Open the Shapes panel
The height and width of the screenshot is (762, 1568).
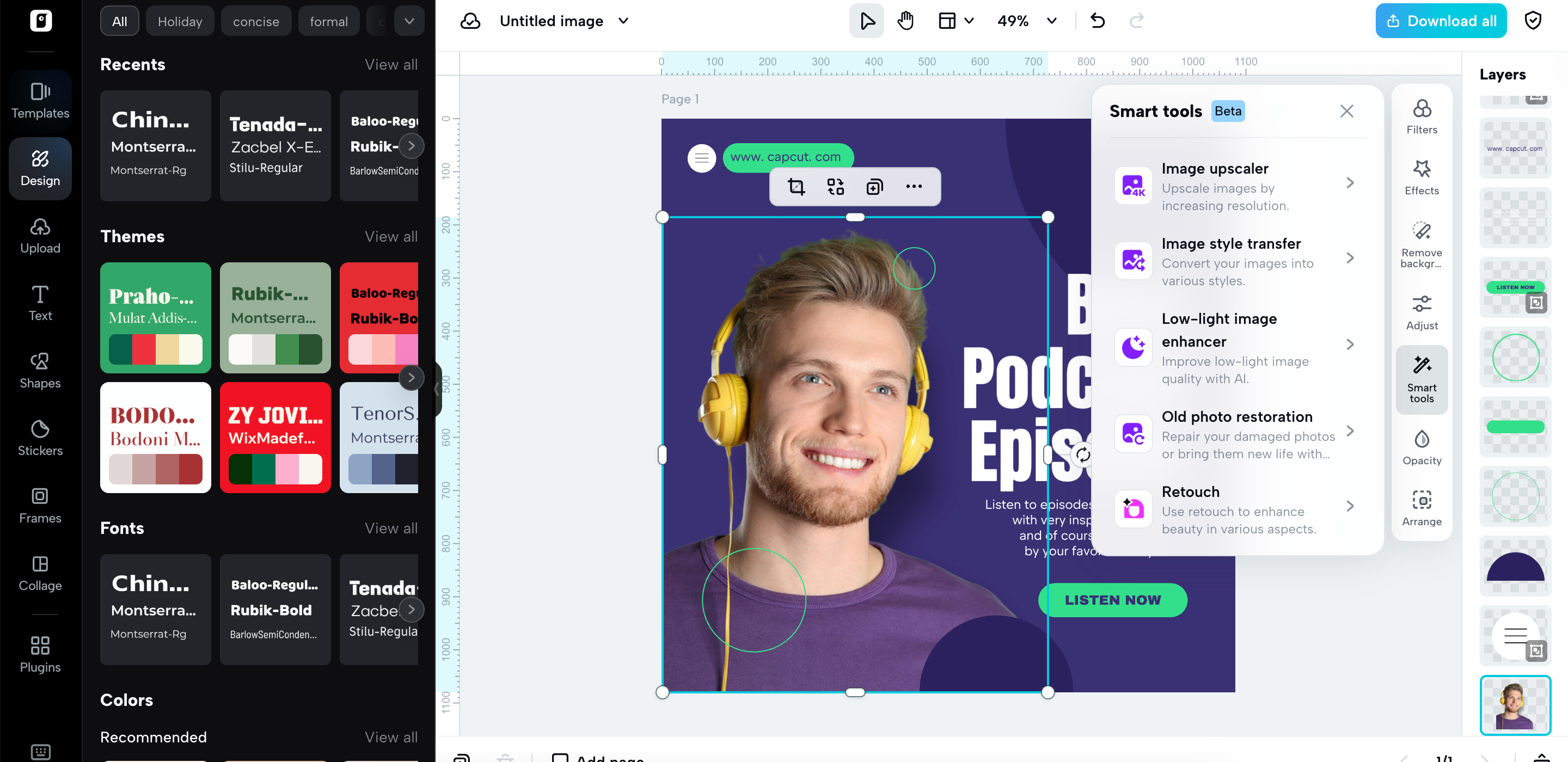[40, 371]
